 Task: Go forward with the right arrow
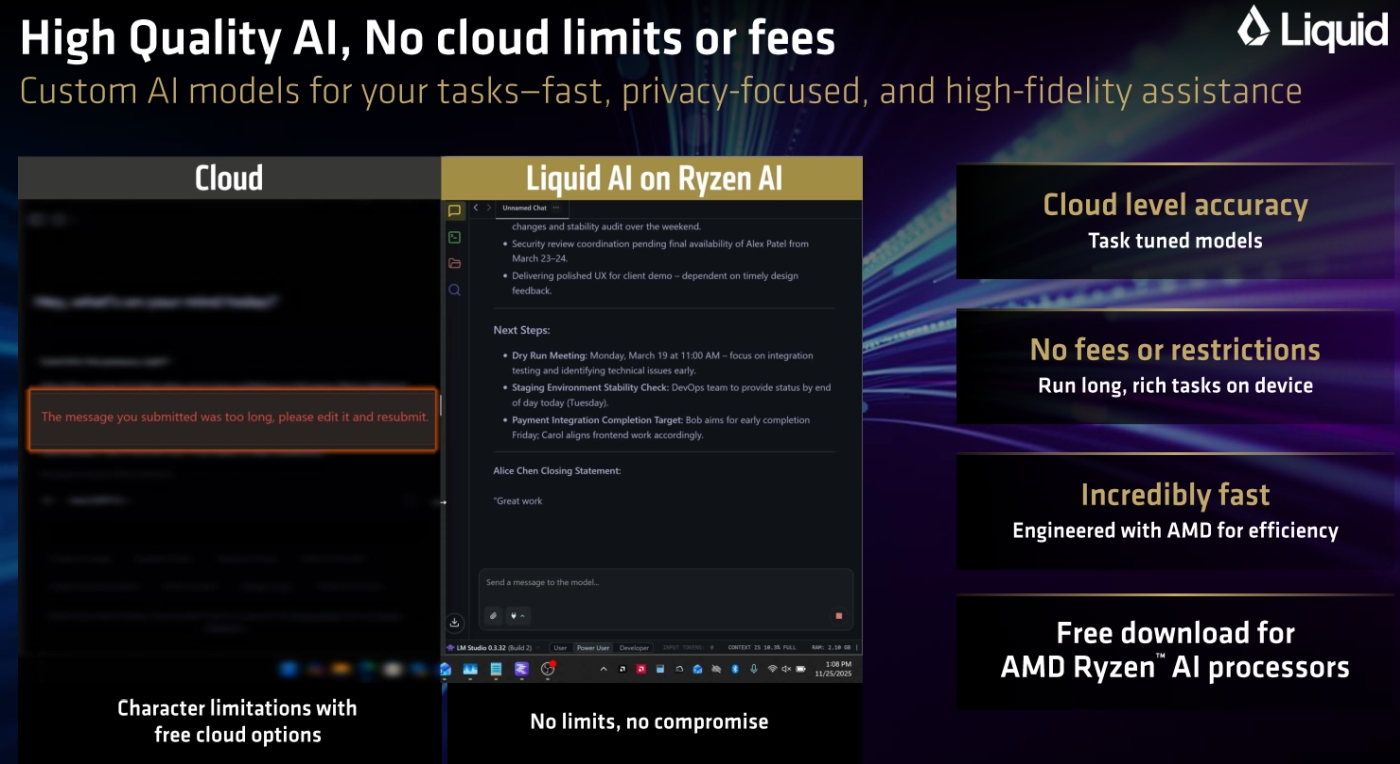point(488,208)
